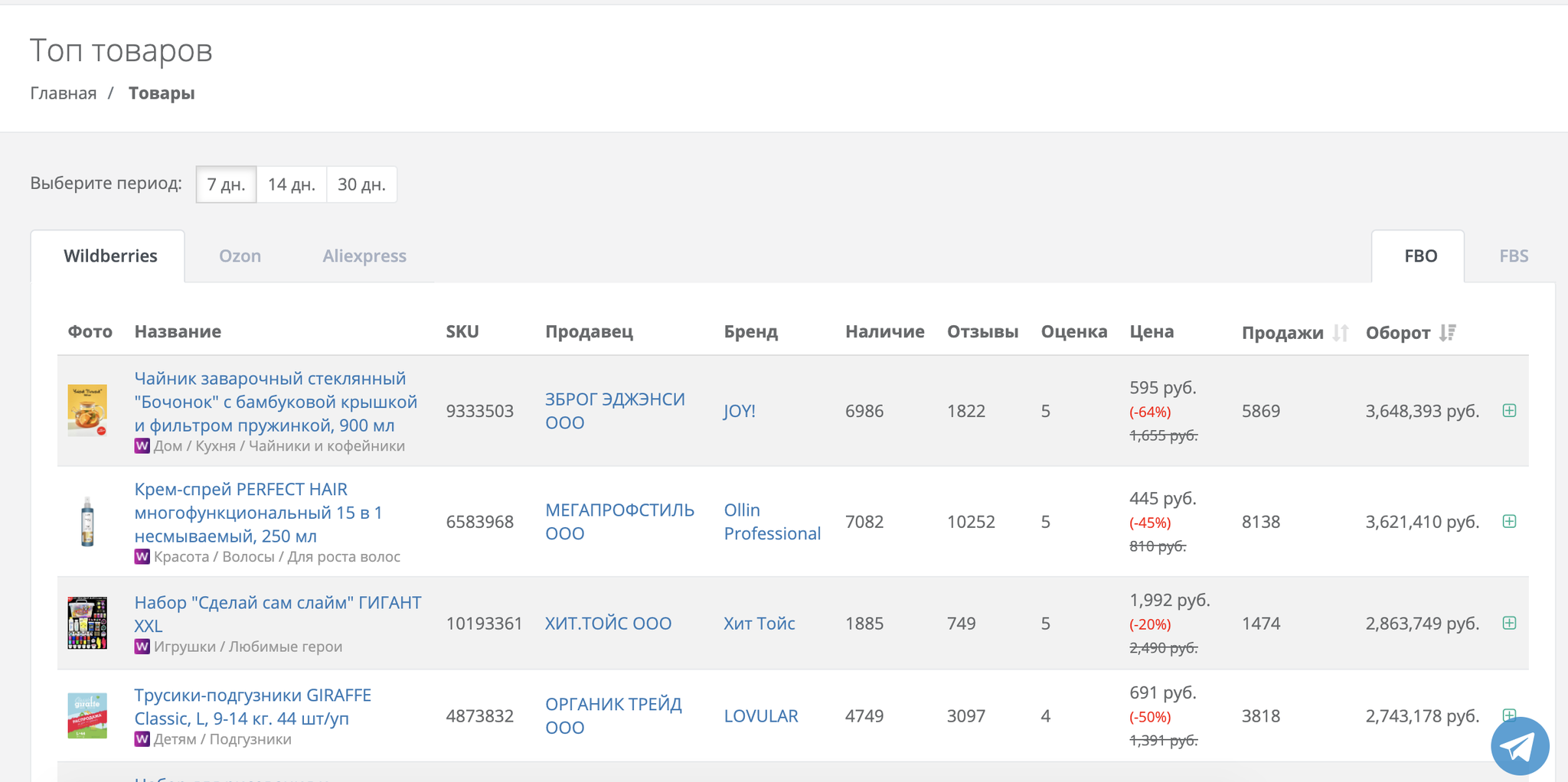The image size is (1568, 782).
Task: Click the Цена column header
Action: tap(1151, 331)
